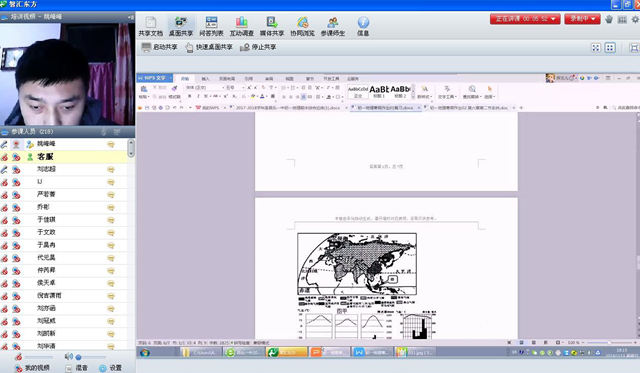The image size is (640, 373).
Task: Show the 参课师生 participants icon
Action: pos(333,27)
